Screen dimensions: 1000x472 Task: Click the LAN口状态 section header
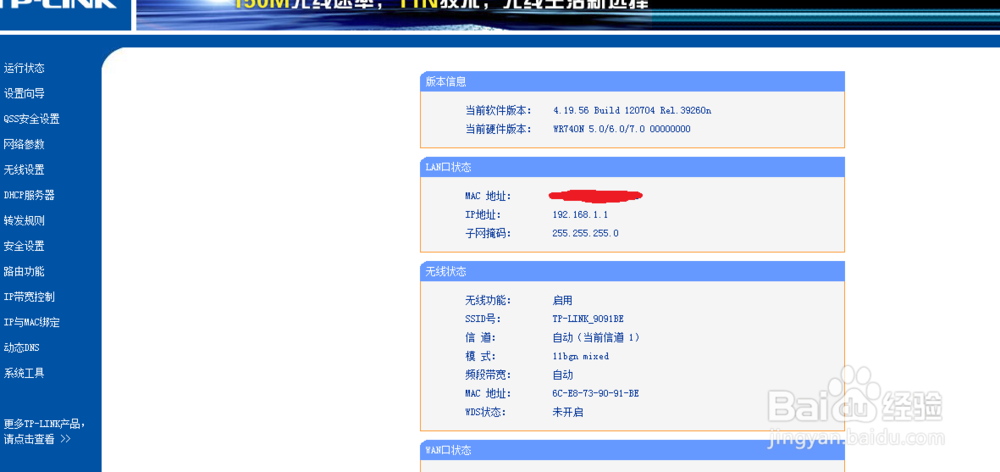pos(632,167)
